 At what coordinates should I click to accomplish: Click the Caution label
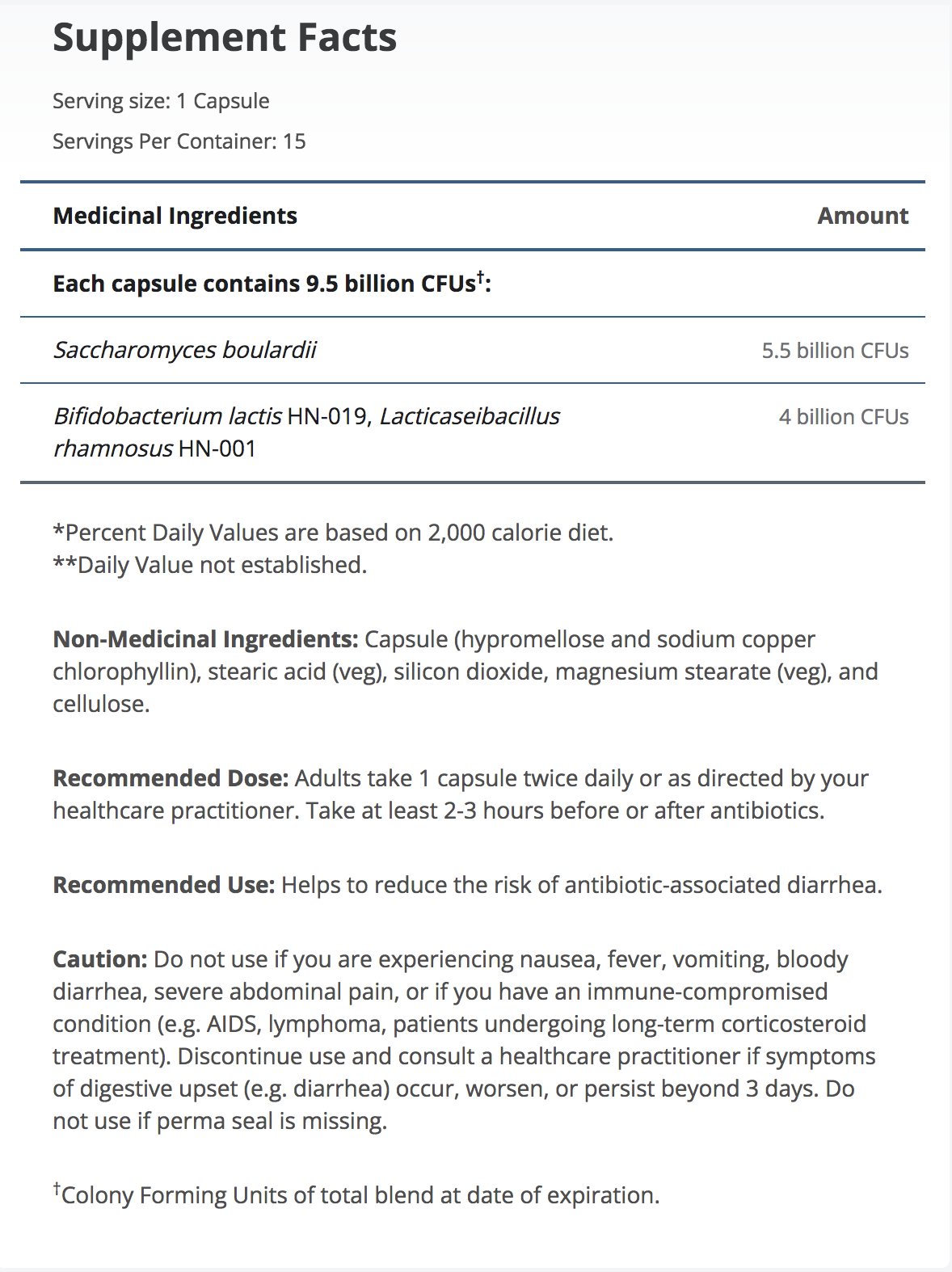click(x=99, y=959)
